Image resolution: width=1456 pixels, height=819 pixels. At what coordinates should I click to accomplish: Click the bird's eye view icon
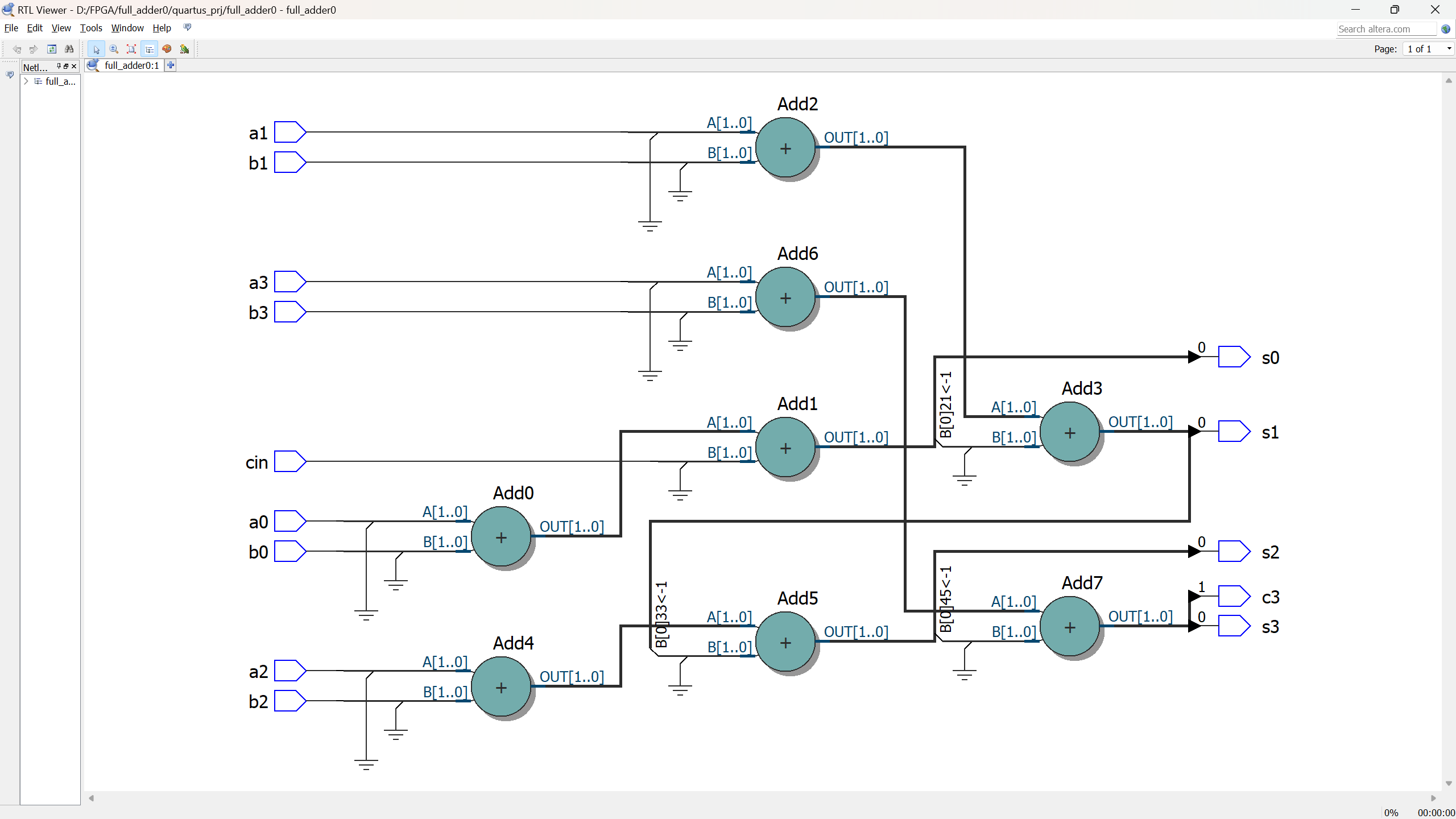coord(184,49)
